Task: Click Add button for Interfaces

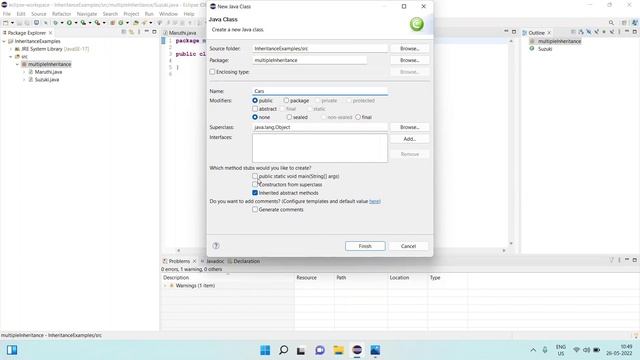Action: (409, 139)
